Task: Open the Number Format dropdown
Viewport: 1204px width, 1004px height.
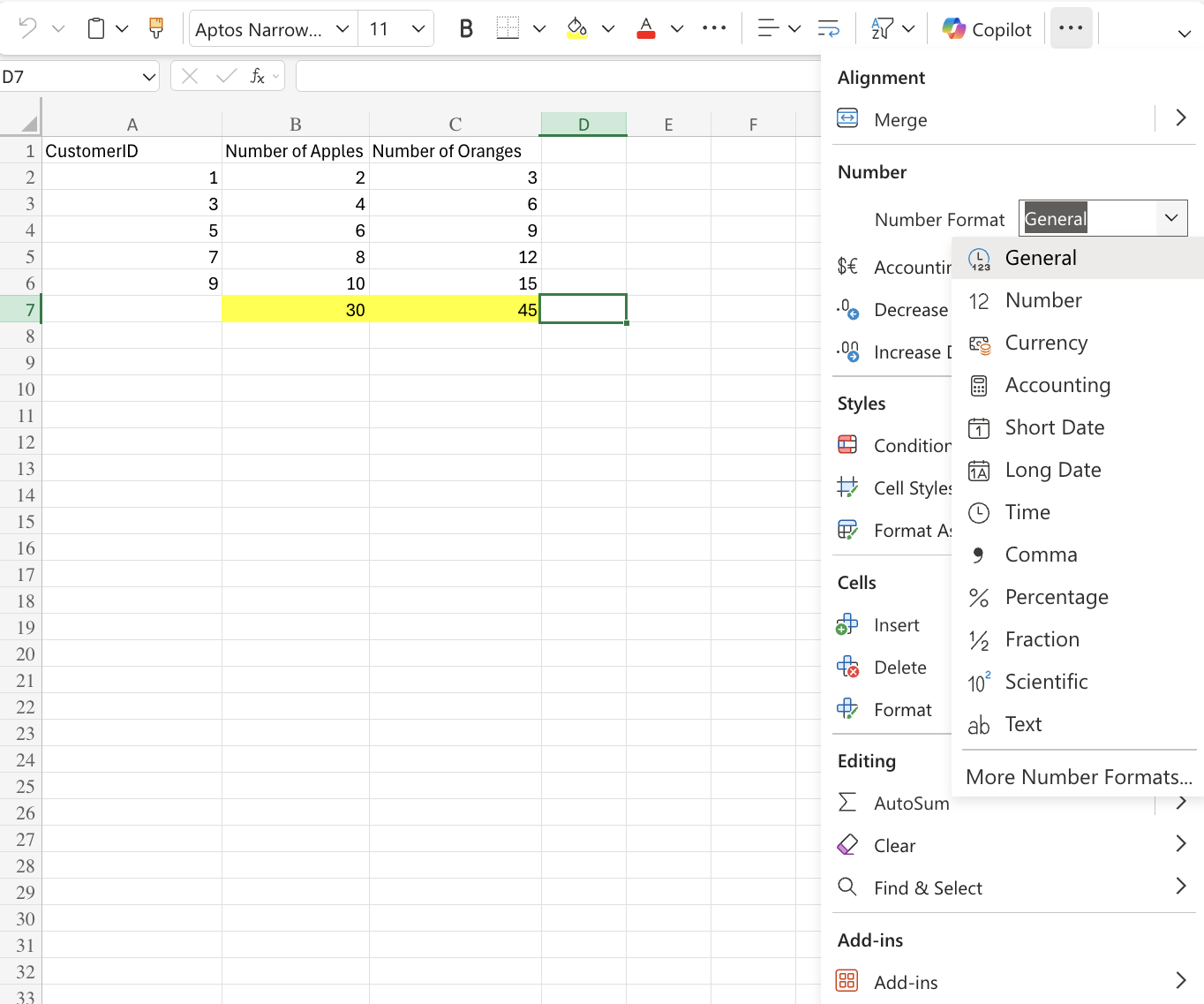Action: [1171, 218]
